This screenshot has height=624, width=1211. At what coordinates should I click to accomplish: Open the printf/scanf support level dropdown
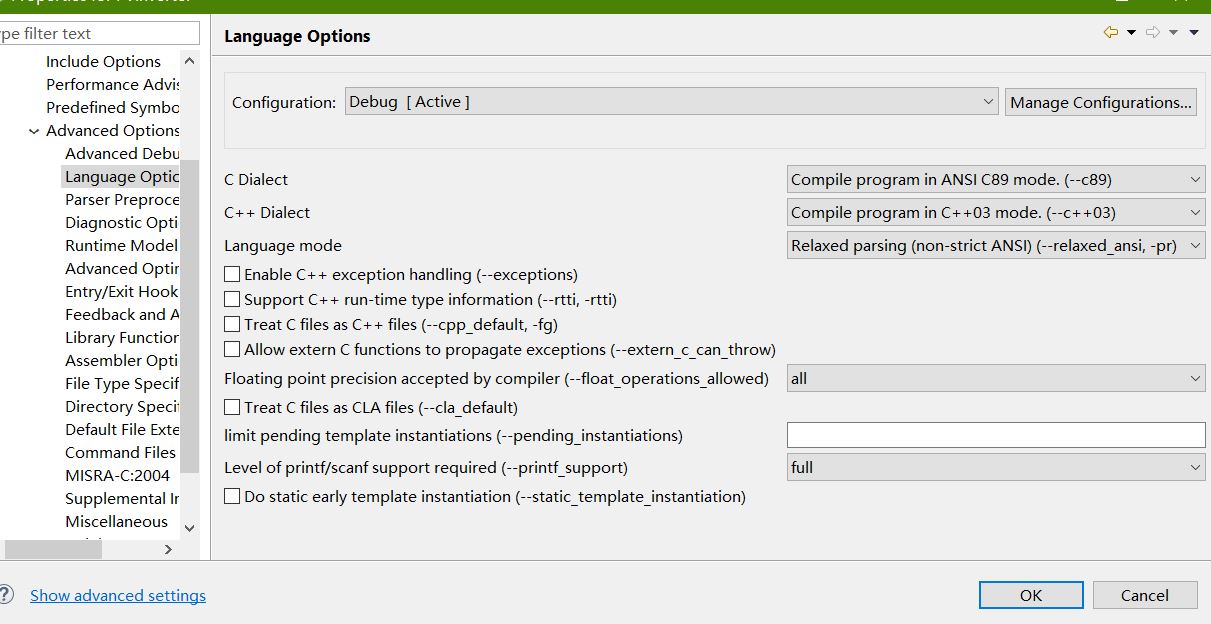click(x=996, y=467)
